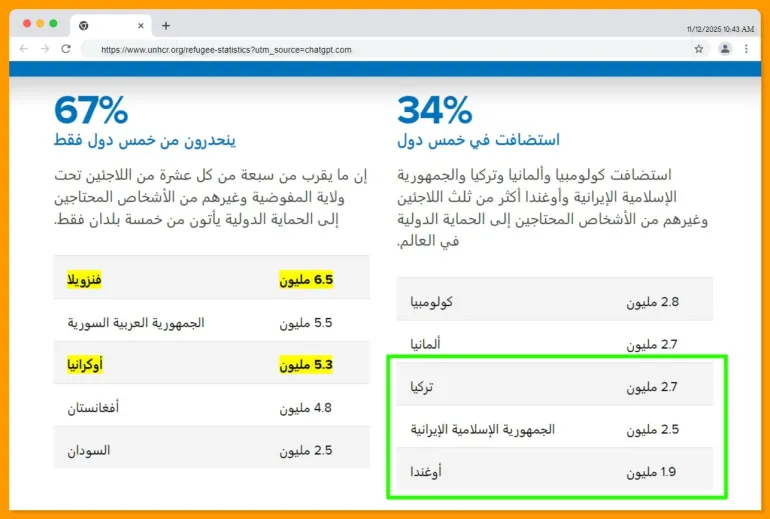The width and height of the screenshot is (770, 519).
Task: Select the كولومبيا row label
Action: (431, 302)
